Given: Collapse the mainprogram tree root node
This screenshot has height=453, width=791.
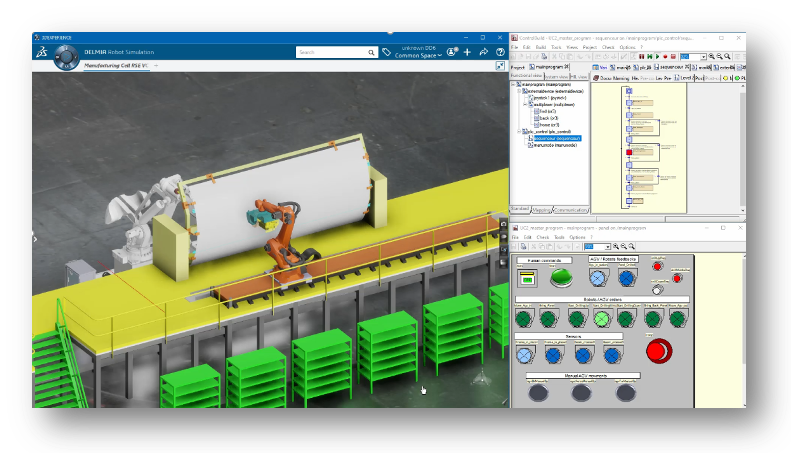Looking at the screenshot, I should (513, 85).
